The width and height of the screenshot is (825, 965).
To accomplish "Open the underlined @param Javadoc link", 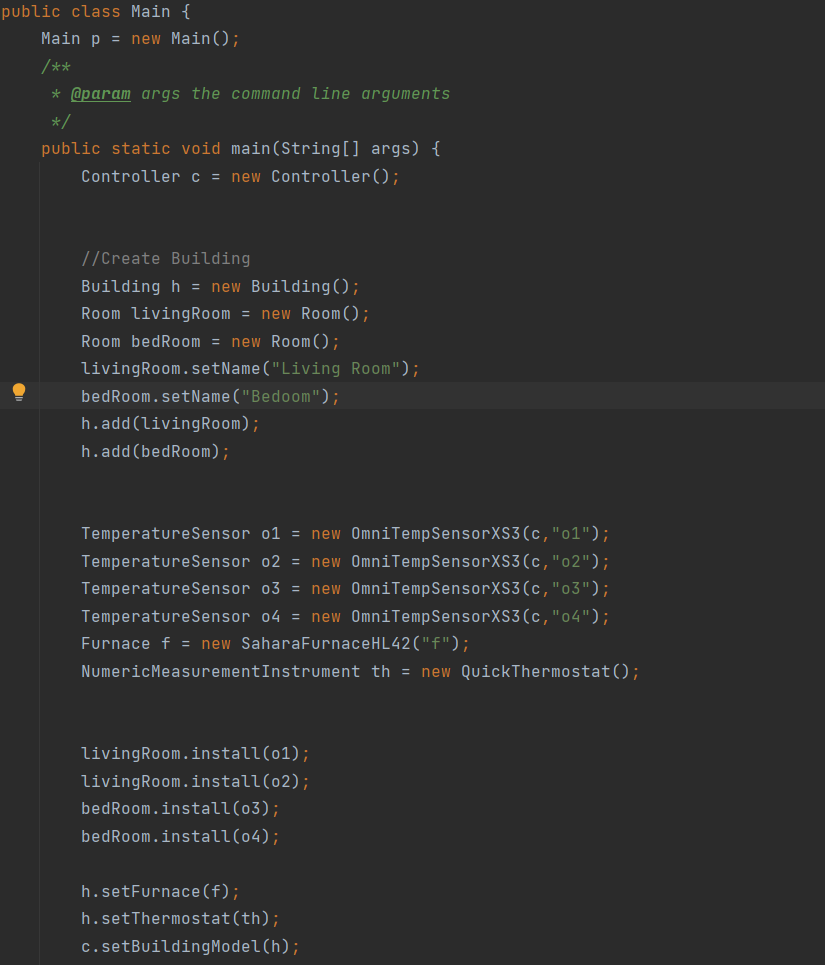I will [x=100, y=93].
